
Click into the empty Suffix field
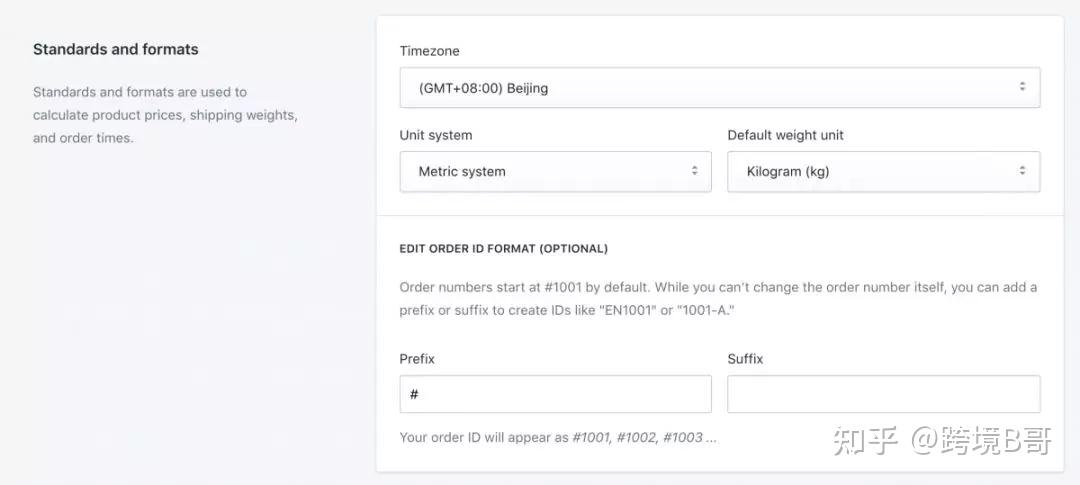point(883,394)
